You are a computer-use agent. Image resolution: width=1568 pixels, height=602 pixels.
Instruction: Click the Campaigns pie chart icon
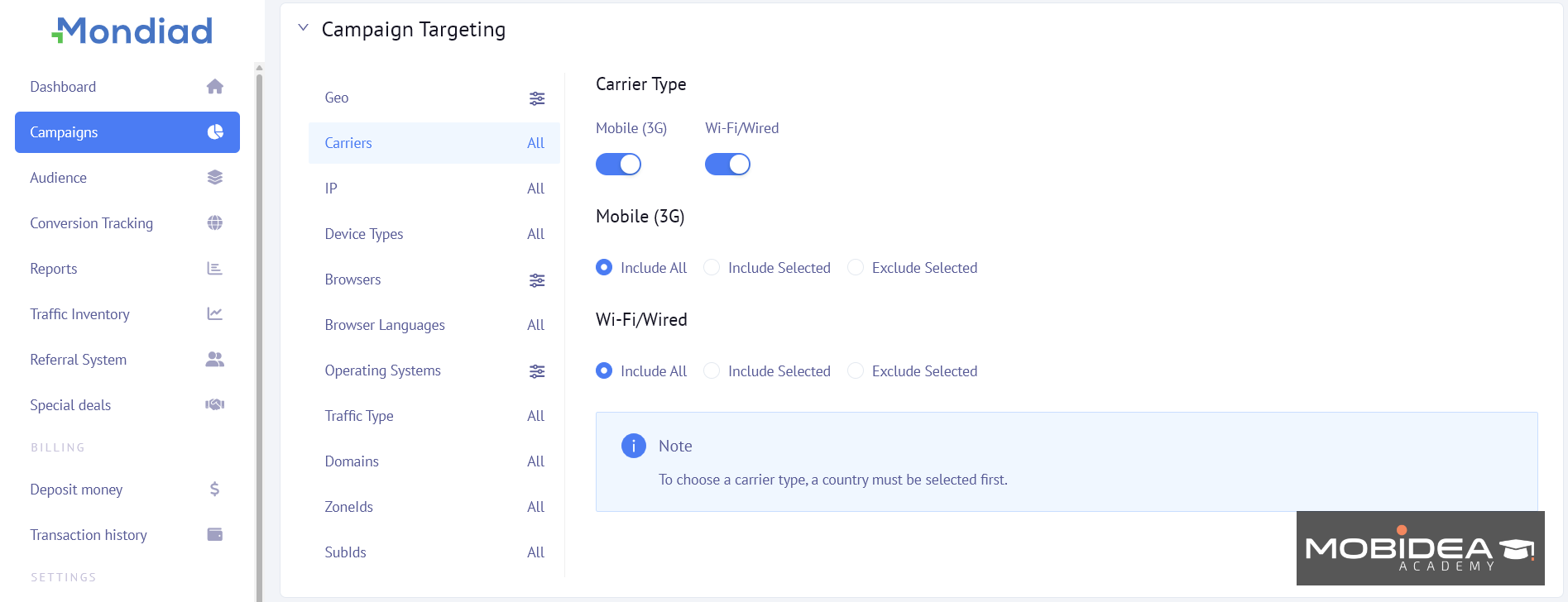[215, 132]
